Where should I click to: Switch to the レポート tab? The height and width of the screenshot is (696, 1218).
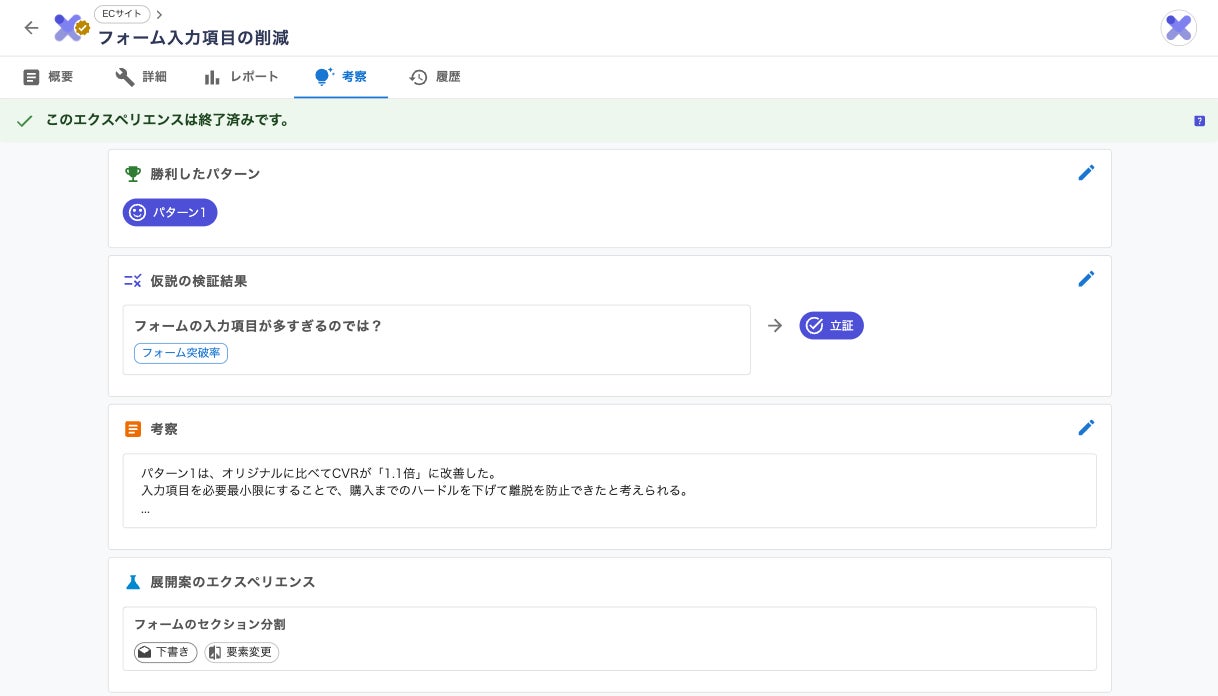click(x=241, y=77)
